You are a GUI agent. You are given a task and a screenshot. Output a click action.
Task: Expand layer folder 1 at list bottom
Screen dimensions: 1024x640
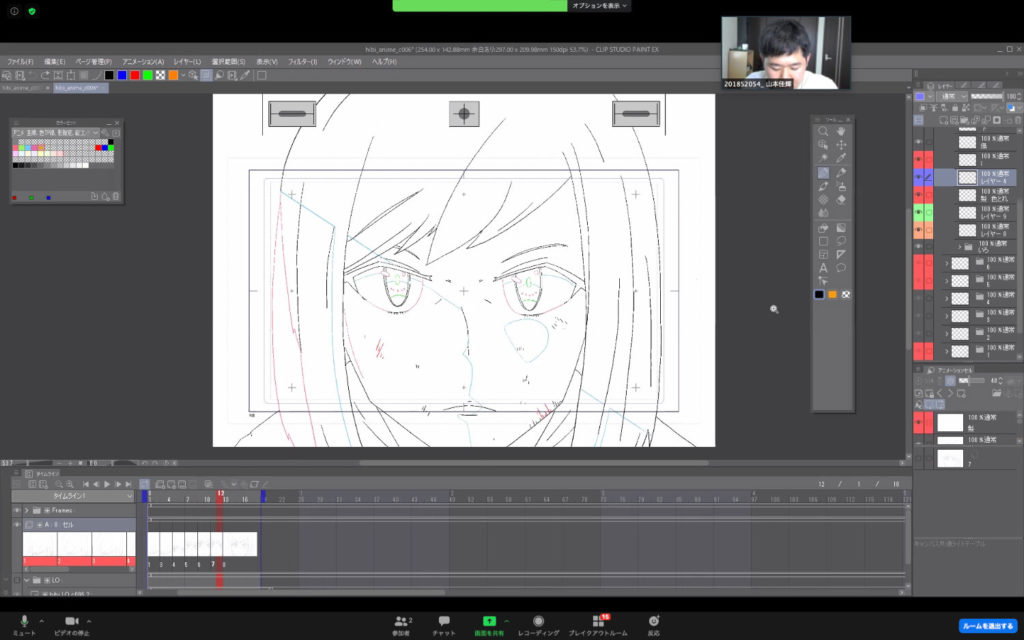[x=946, y=351]
